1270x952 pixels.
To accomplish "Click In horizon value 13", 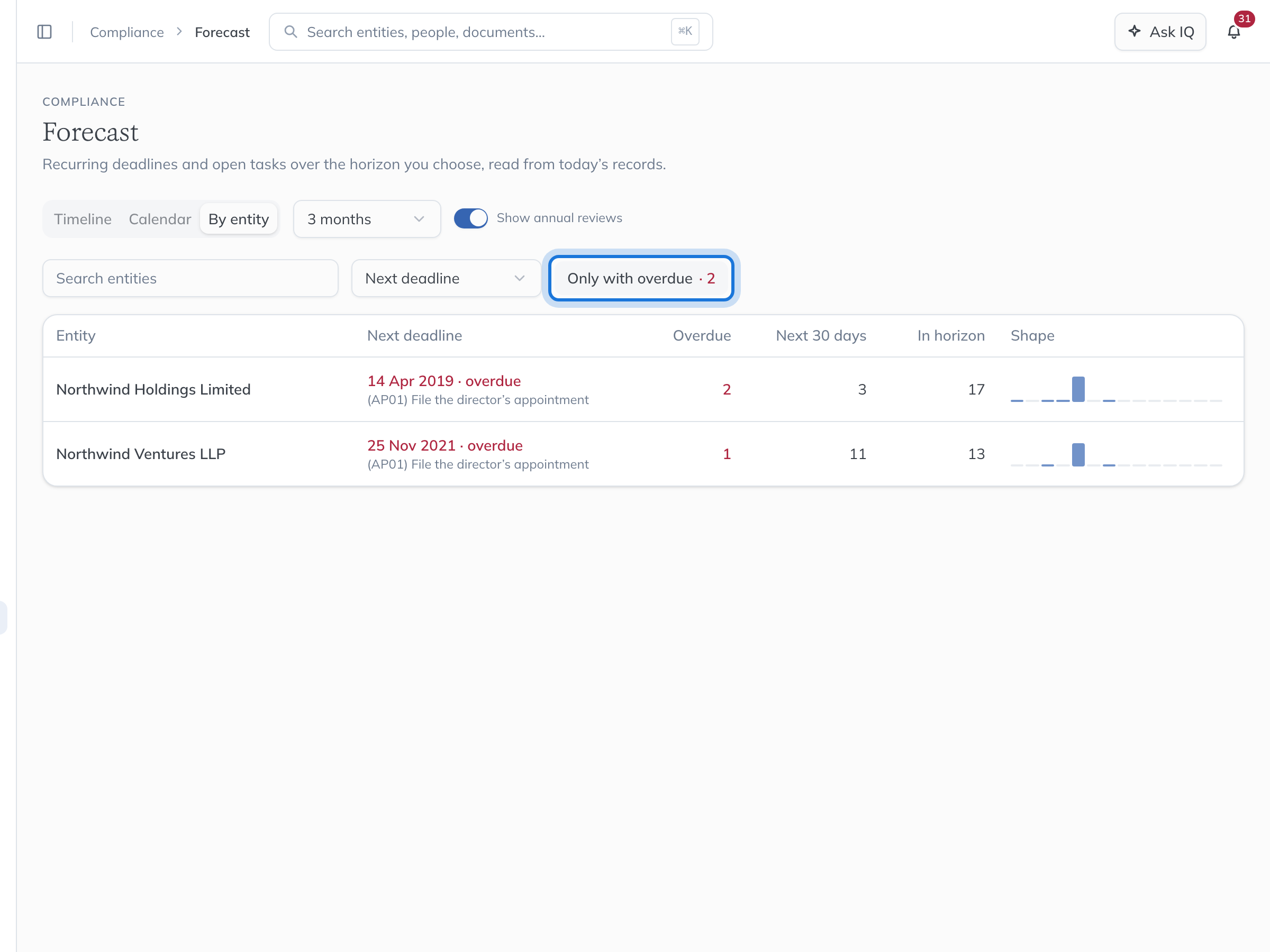I will 976,454.
